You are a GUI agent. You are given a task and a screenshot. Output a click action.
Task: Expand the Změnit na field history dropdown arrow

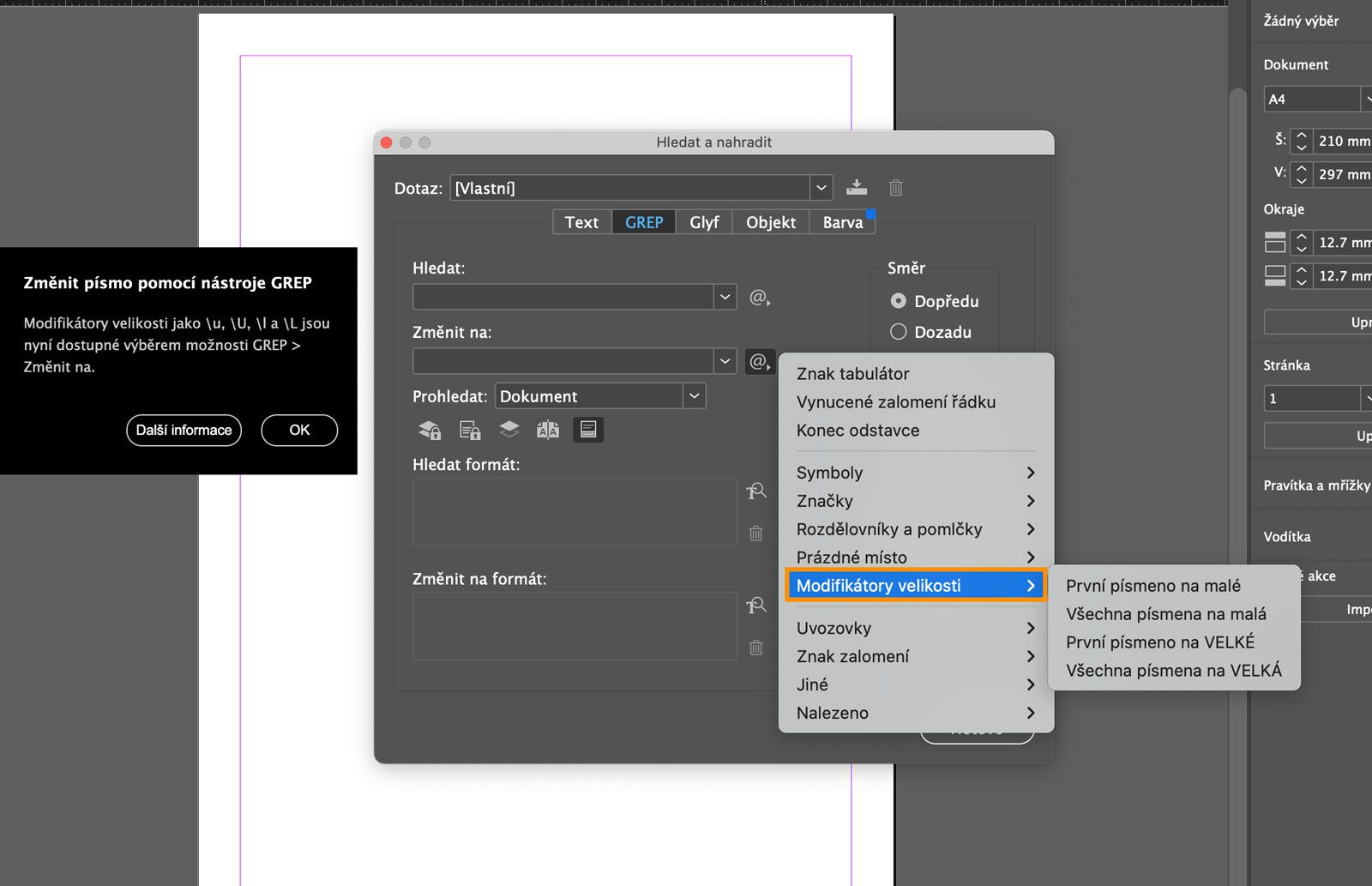pyautogui.click(x=725, y=361)
